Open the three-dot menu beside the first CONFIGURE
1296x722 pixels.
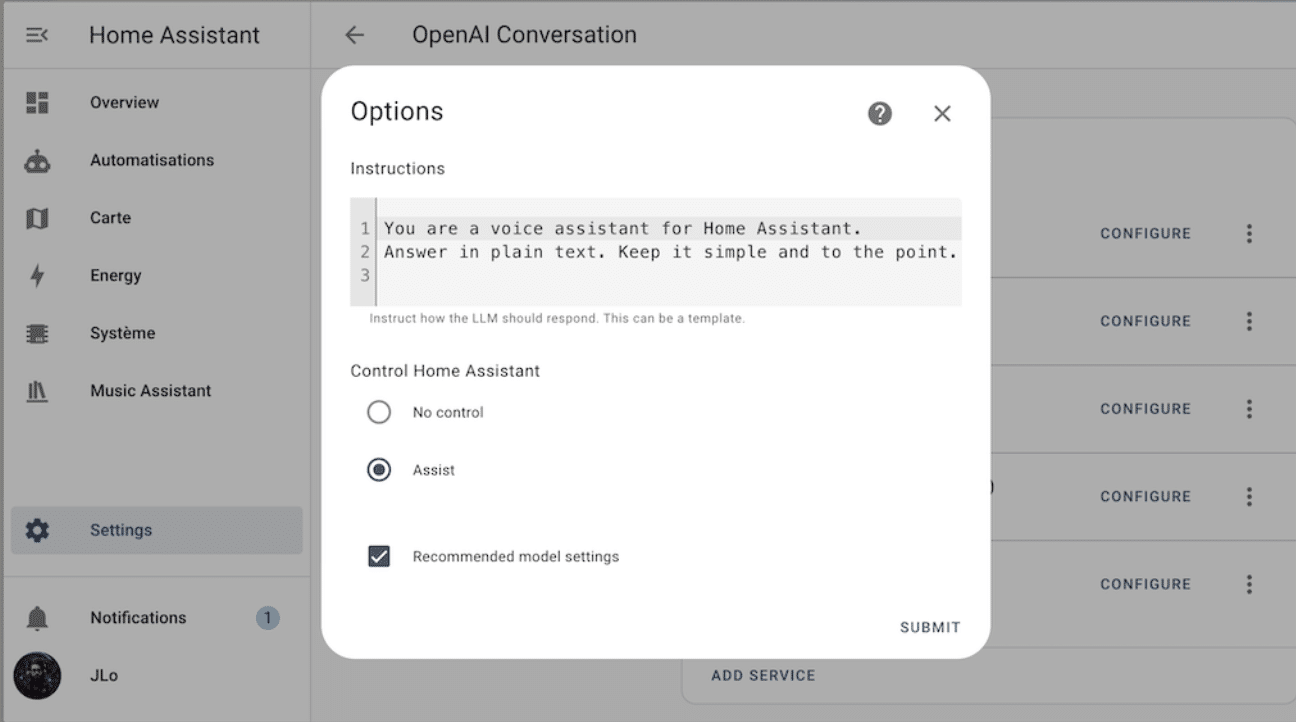[1249, 234]
